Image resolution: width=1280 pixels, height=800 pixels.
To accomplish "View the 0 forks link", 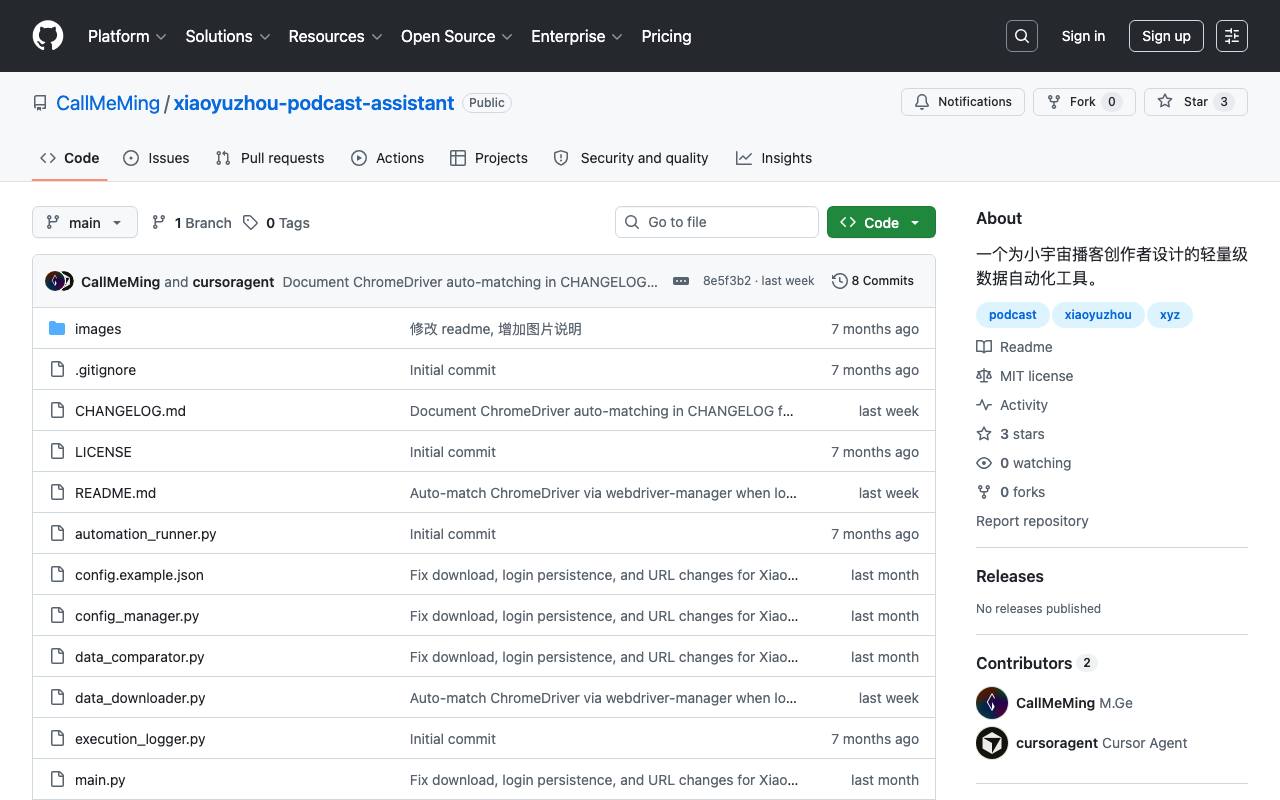I will coord(1011,492).
